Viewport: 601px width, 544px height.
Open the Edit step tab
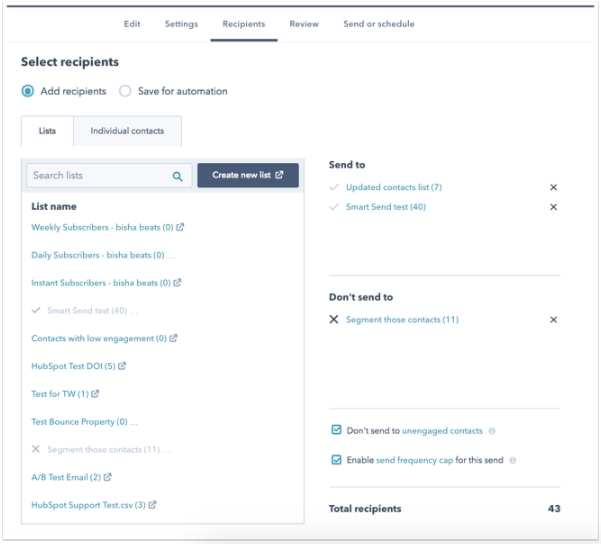pos(132,24)
